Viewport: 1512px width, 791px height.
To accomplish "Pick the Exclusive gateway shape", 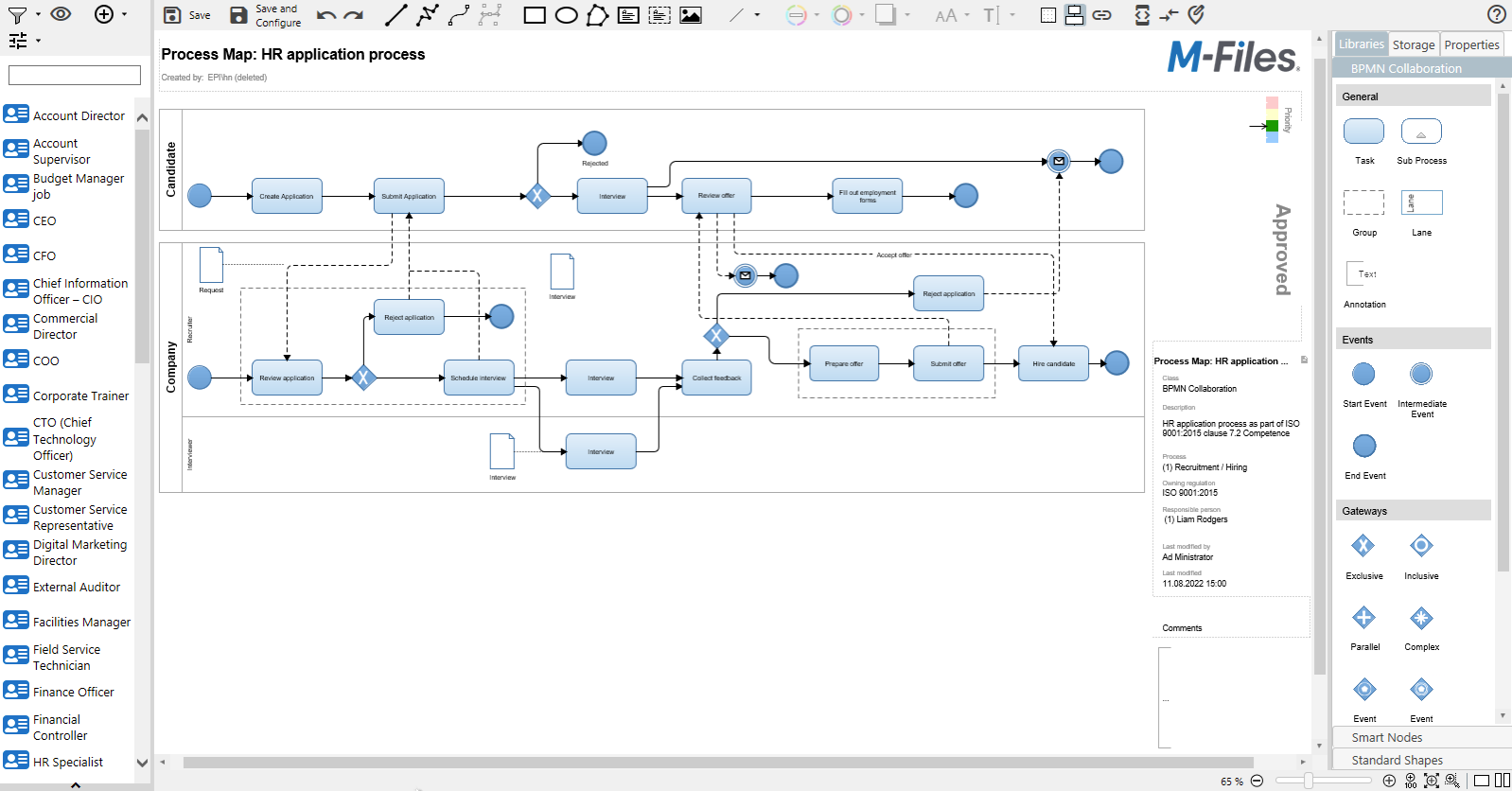I will [1363, 546].
